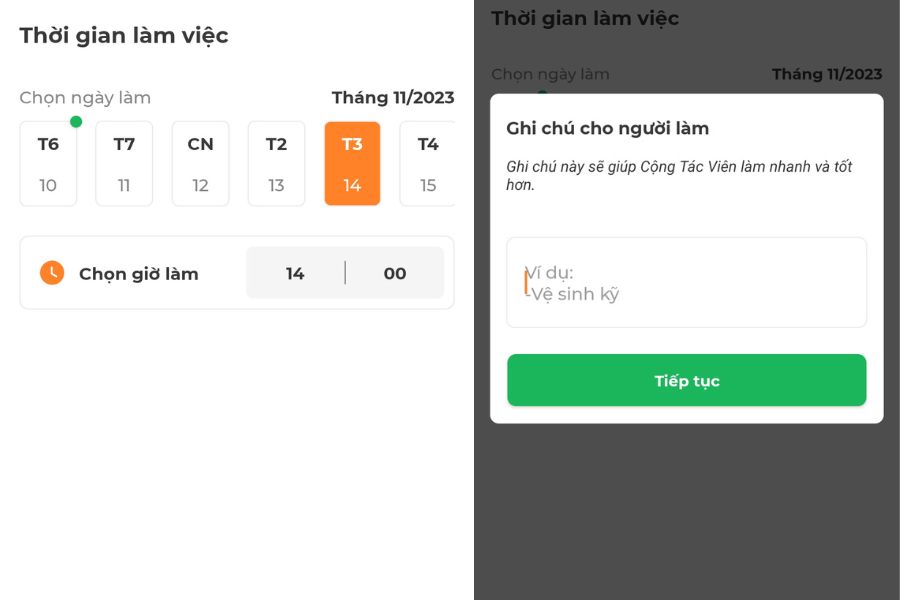Screen dimensions: 900x600
Task: Click dimmed Thời gian làm việc heading behind dialog
Action: (x=585, y=18)
